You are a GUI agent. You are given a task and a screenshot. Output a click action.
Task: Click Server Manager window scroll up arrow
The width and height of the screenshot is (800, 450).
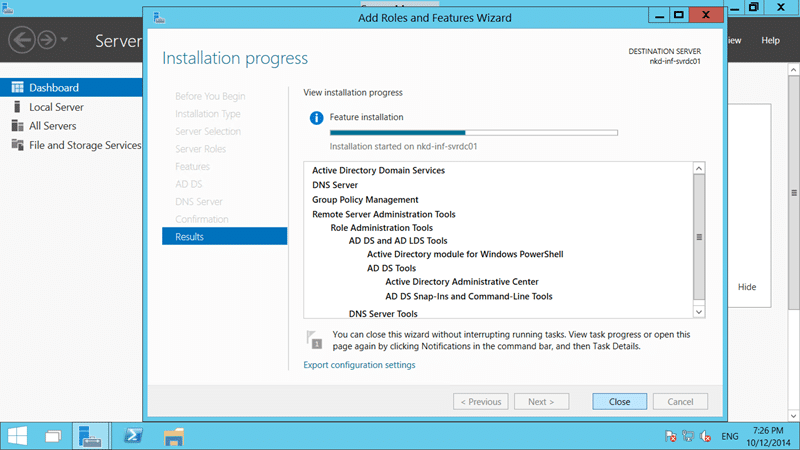click(793, 69)
